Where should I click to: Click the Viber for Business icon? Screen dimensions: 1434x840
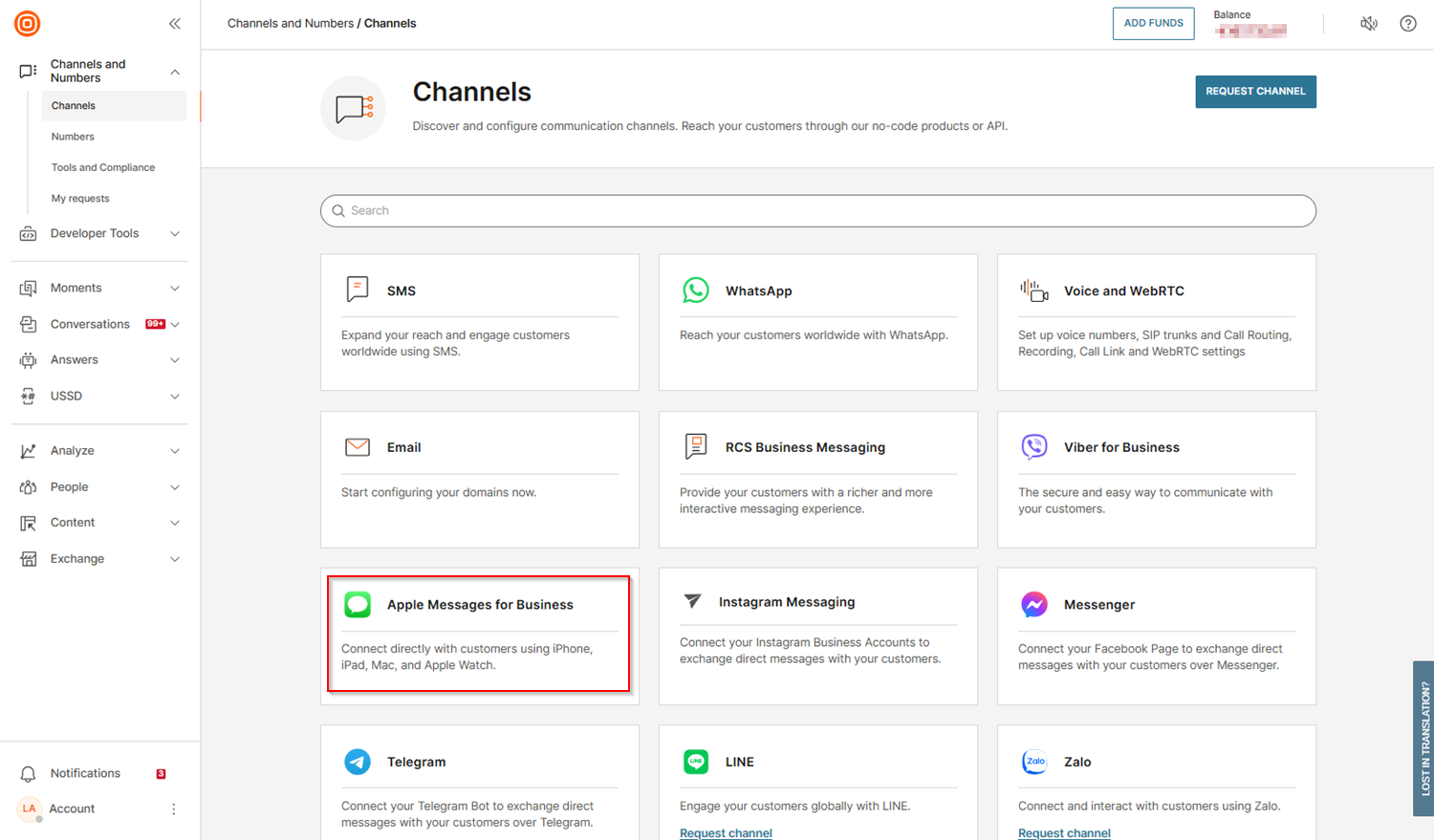(1034, 446)
